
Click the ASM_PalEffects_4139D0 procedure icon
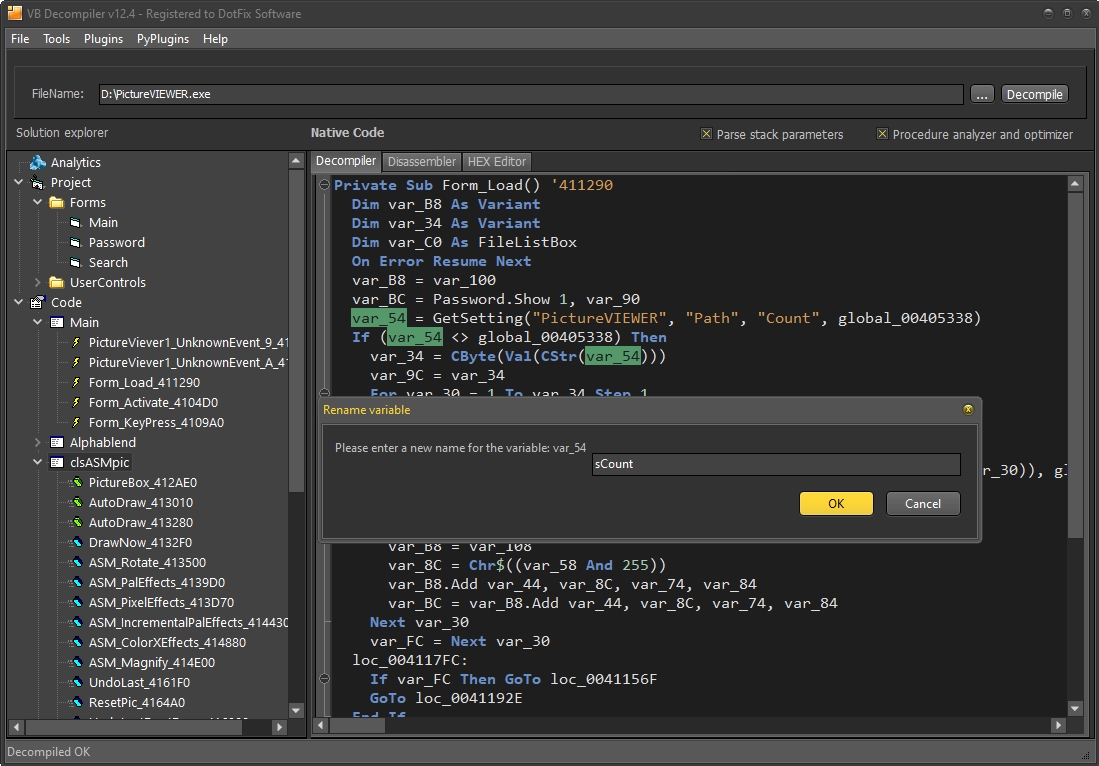pos(76,582)
